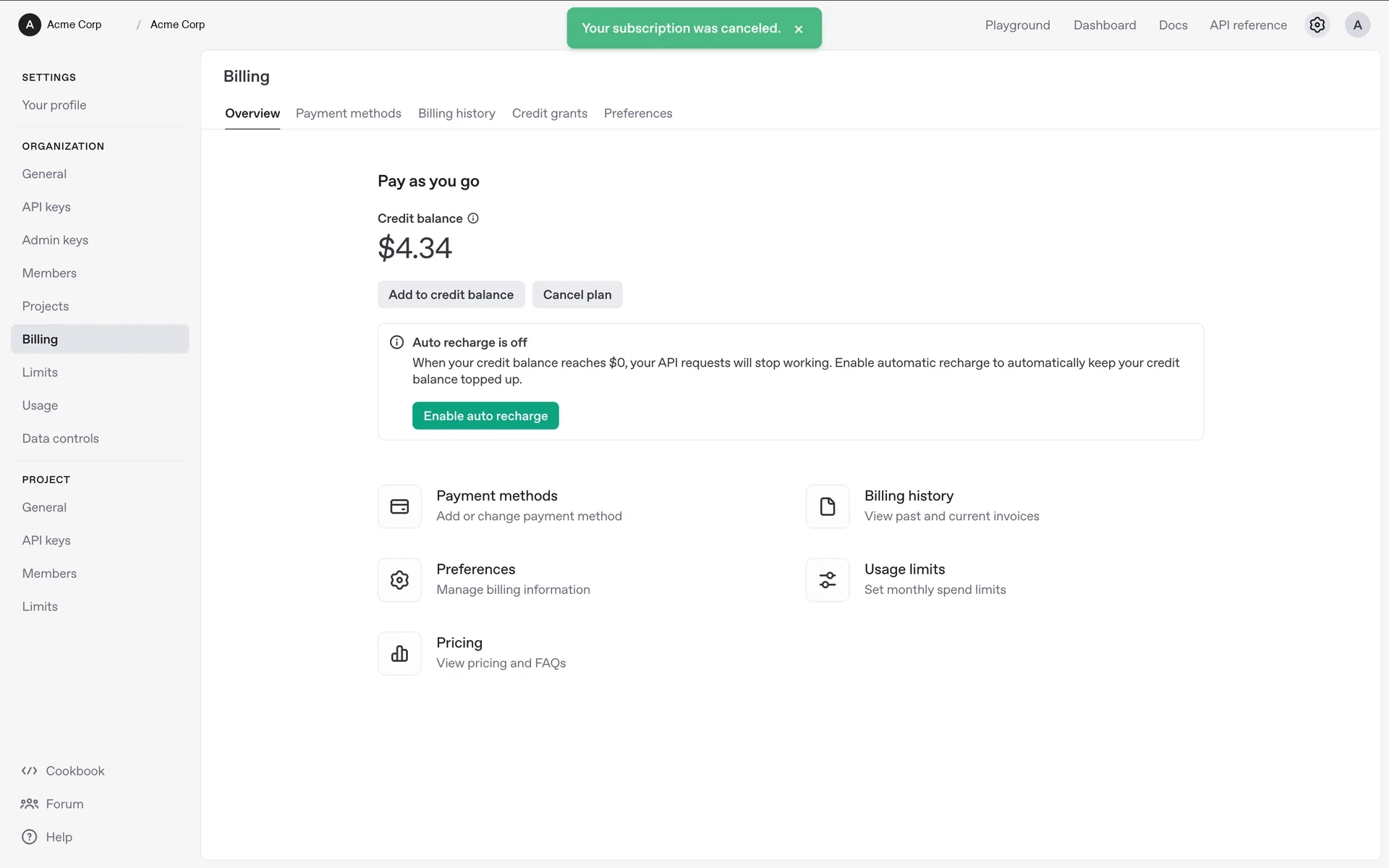Click 'View pricing and FAQs' text

[x=501, y=663]
